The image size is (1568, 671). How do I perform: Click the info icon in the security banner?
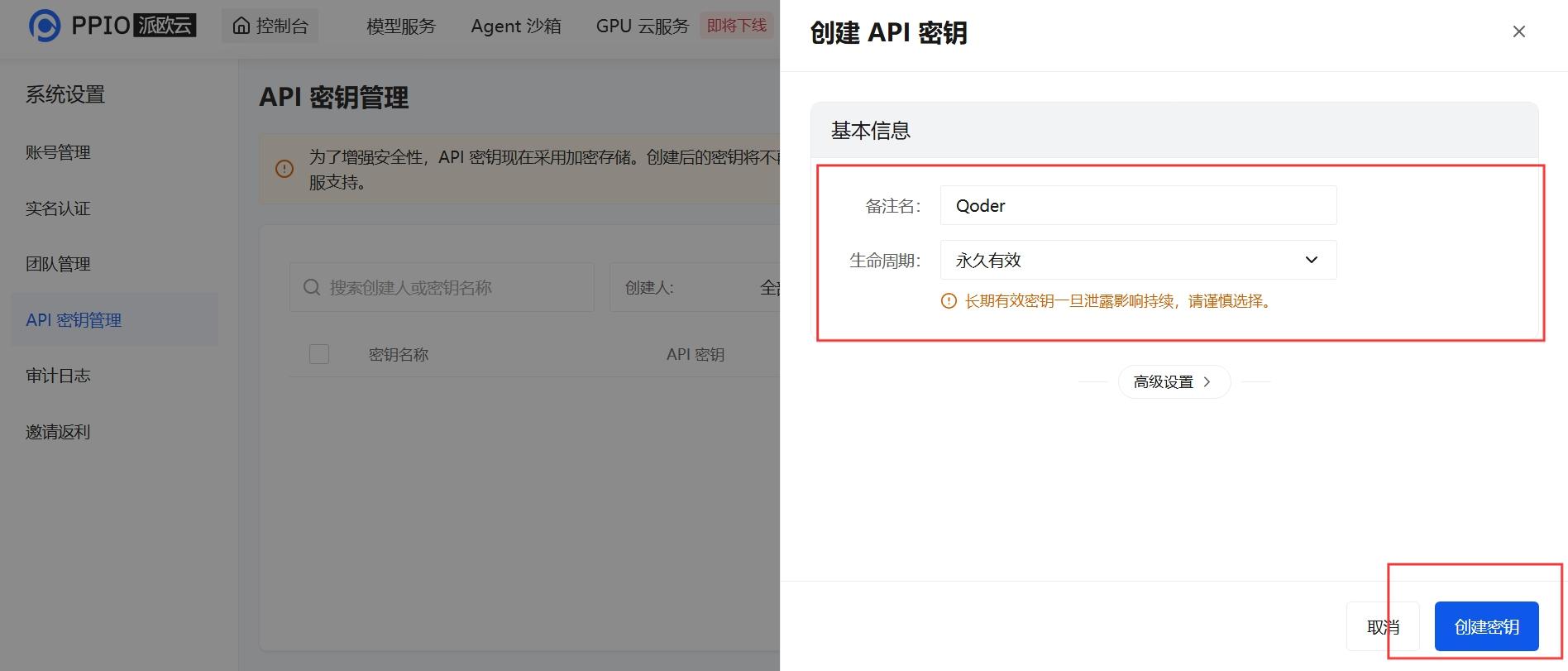(x=284, y=169)
